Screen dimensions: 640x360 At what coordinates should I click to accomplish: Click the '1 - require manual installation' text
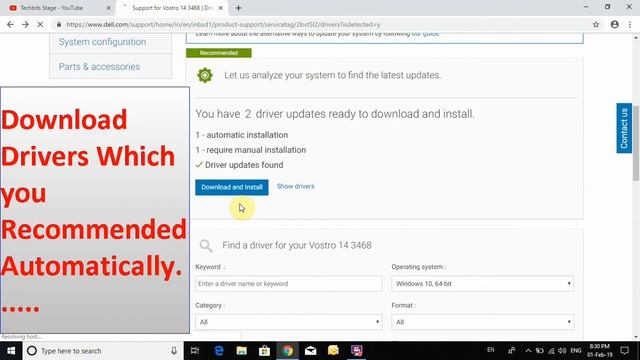(x=251, y=150)
